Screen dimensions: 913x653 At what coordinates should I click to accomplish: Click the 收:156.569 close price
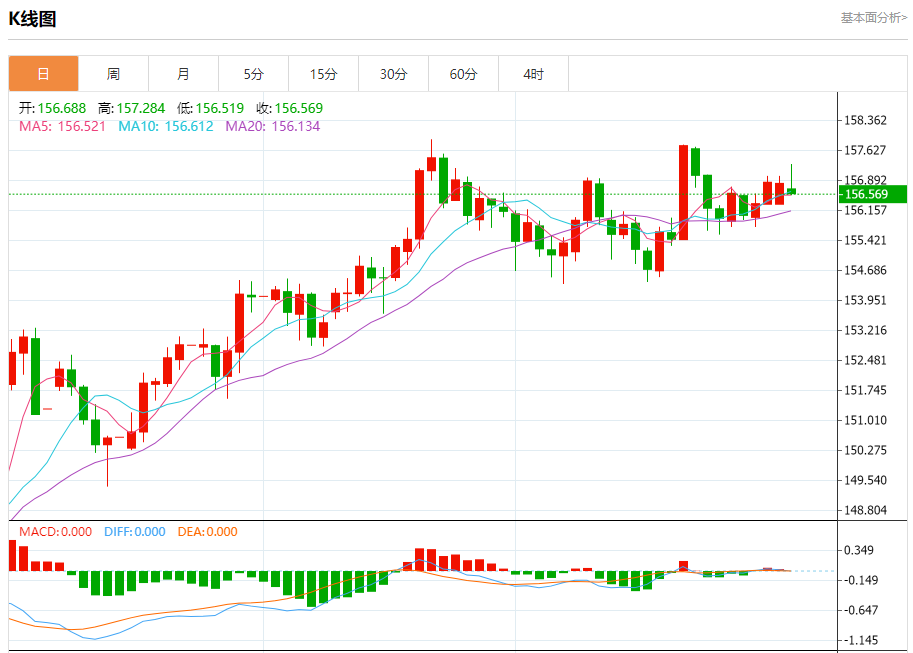click(289, 108)
